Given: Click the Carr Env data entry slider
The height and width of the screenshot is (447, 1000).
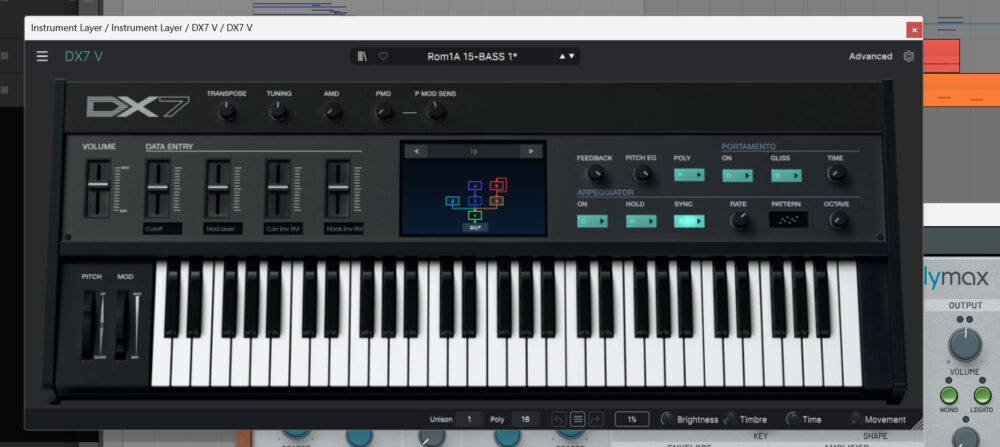Looking at the screenshot, I should click(x=278, y=187).
